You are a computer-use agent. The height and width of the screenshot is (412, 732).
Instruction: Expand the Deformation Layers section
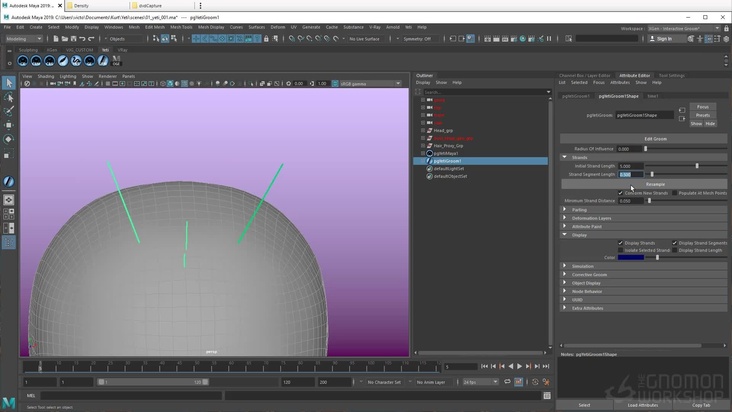(x=591, y=218)
